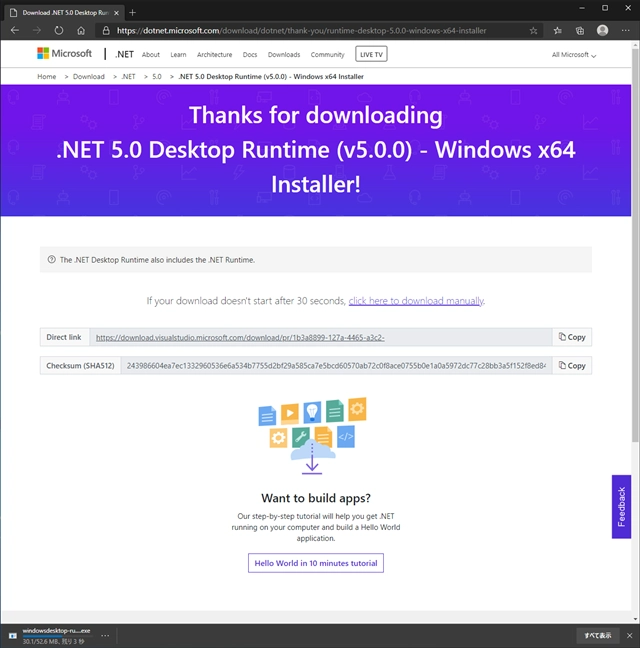Viewport: 640px width, 648px height.
Task: Open the Community nav item
Action: click(327, 55)
